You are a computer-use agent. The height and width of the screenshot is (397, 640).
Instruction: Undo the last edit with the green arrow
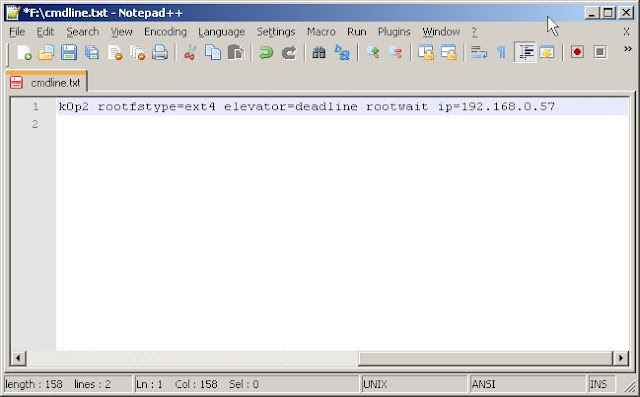coord(266,53)
